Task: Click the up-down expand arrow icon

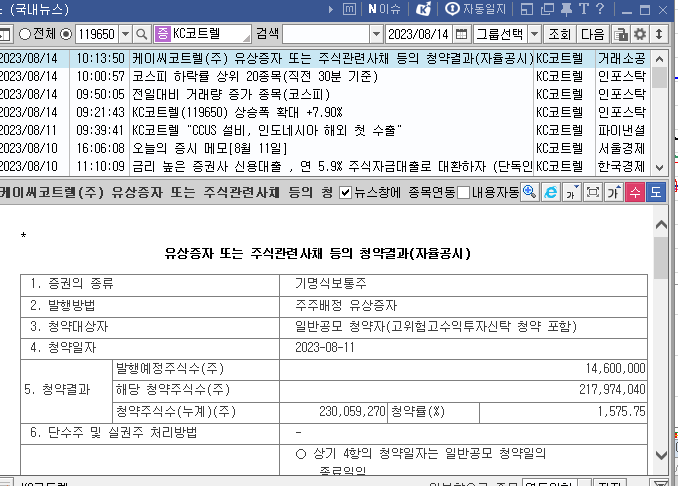Action: coord(659,34)
